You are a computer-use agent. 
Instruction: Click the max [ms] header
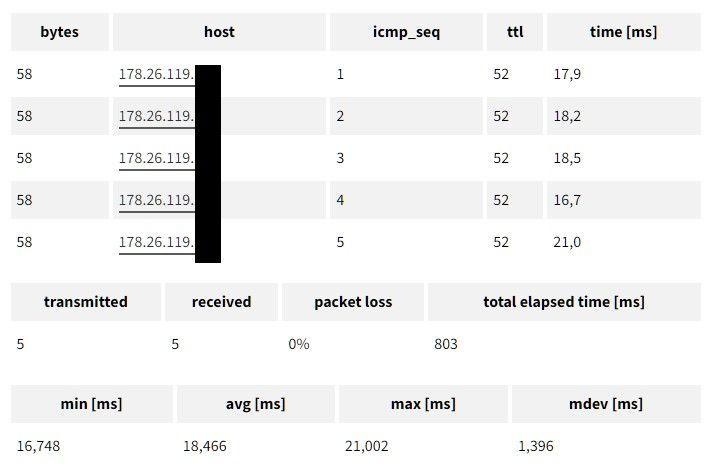pos(423,404)
